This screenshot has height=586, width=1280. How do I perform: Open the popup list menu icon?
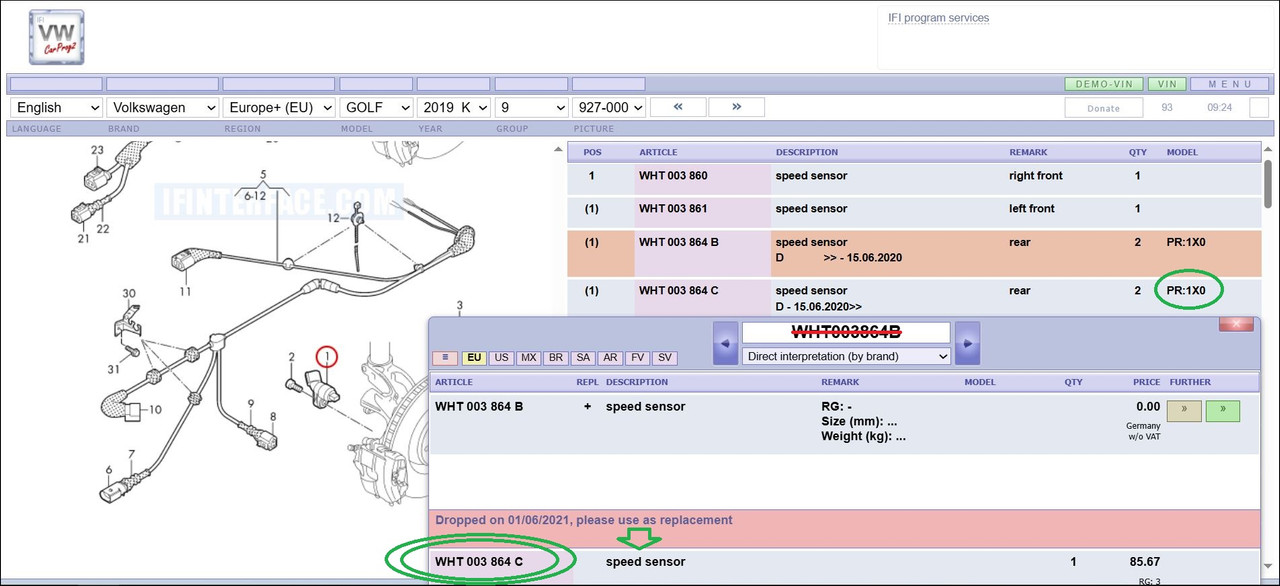446,357
